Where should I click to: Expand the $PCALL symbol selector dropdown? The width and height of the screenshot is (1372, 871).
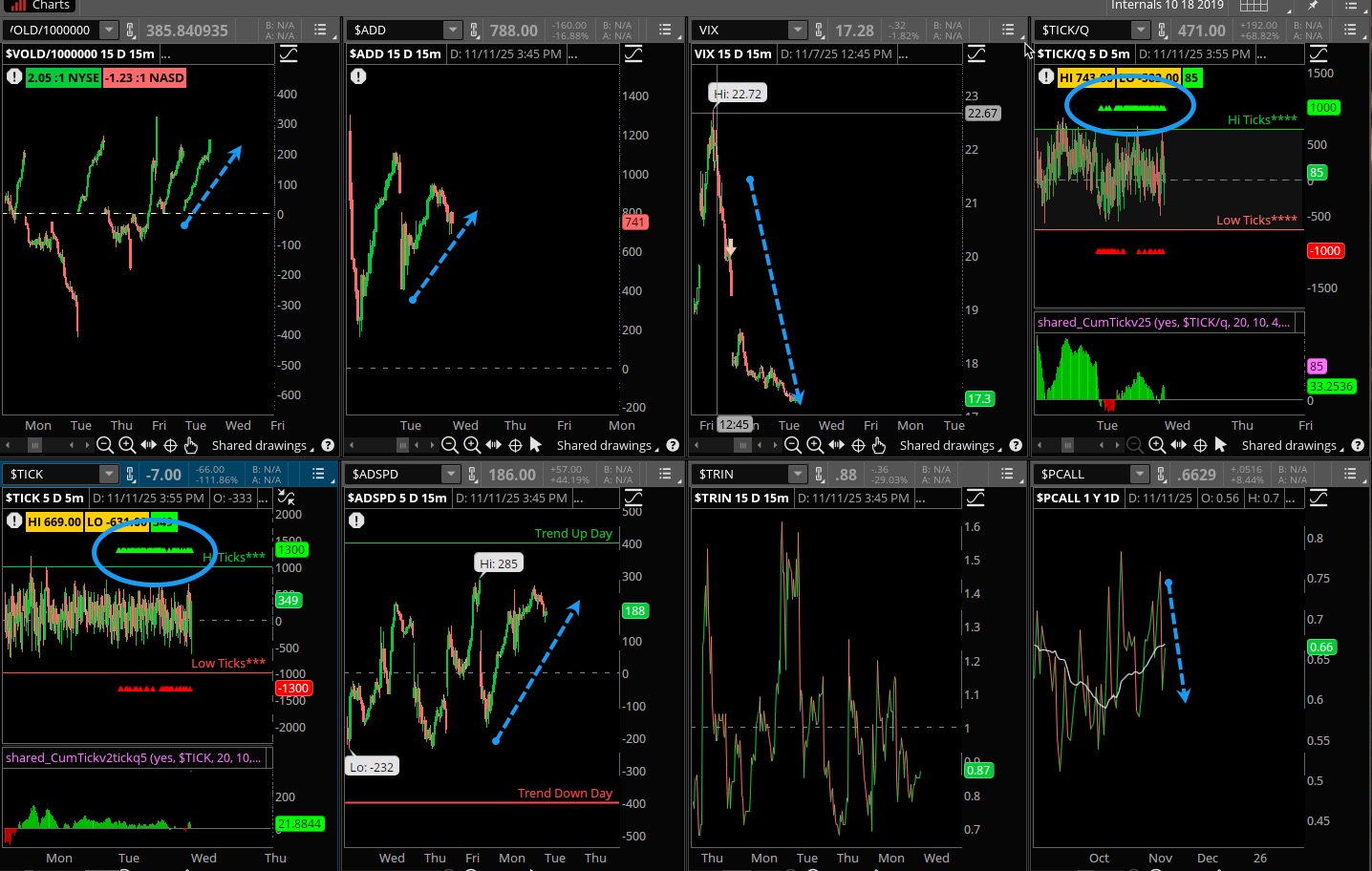pyautogui.click(x=1139, y=475)
